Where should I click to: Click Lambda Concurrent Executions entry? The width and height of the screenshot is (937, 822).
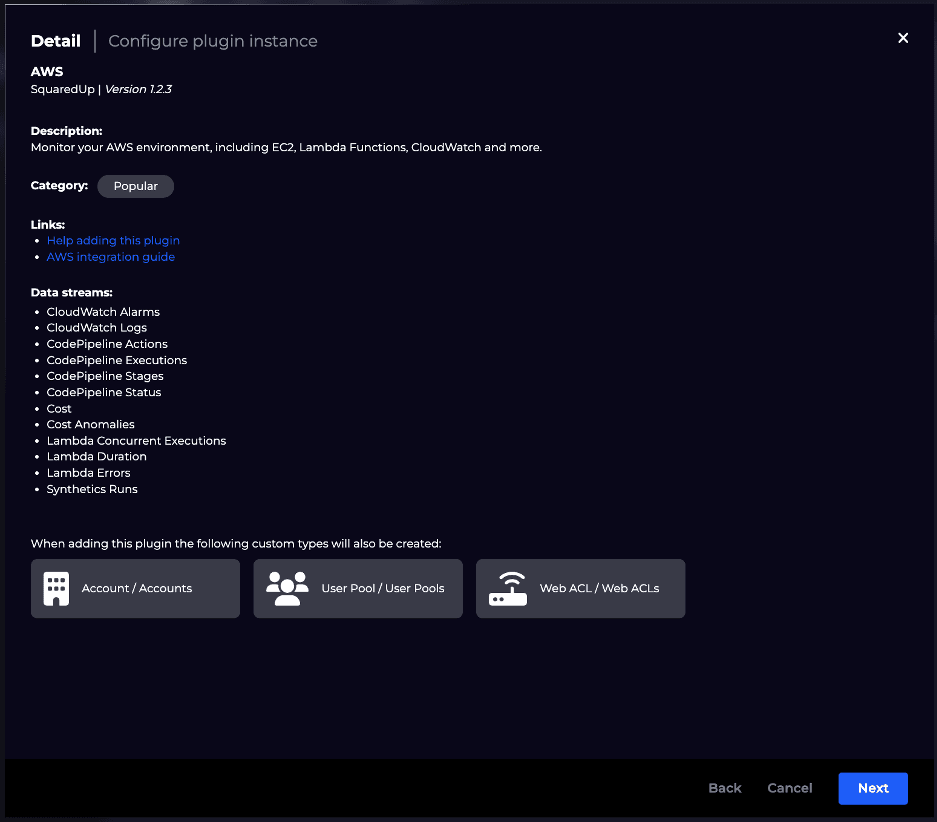click(136, 441)
